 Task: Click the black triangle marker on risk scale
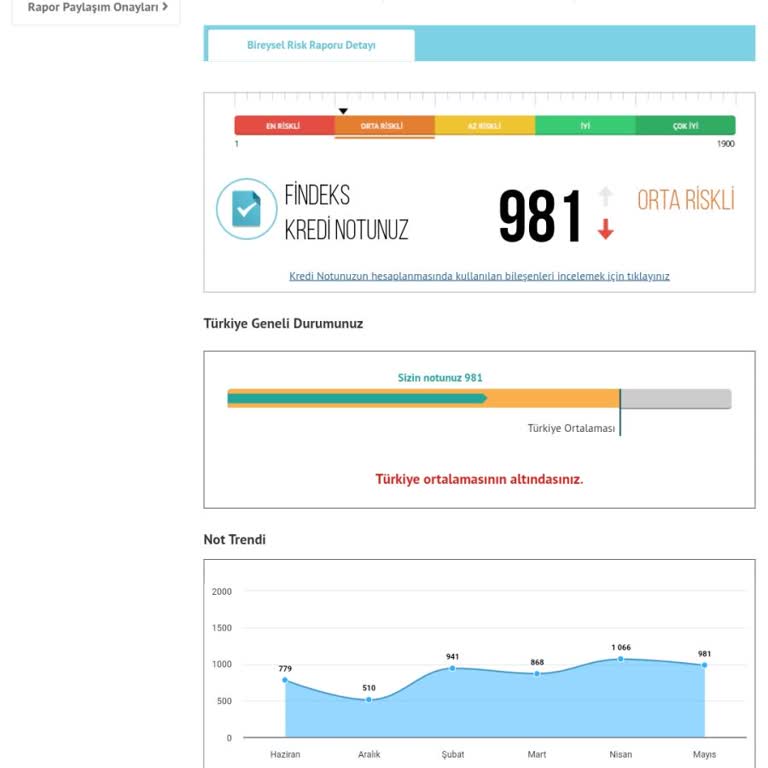(343, 111)
